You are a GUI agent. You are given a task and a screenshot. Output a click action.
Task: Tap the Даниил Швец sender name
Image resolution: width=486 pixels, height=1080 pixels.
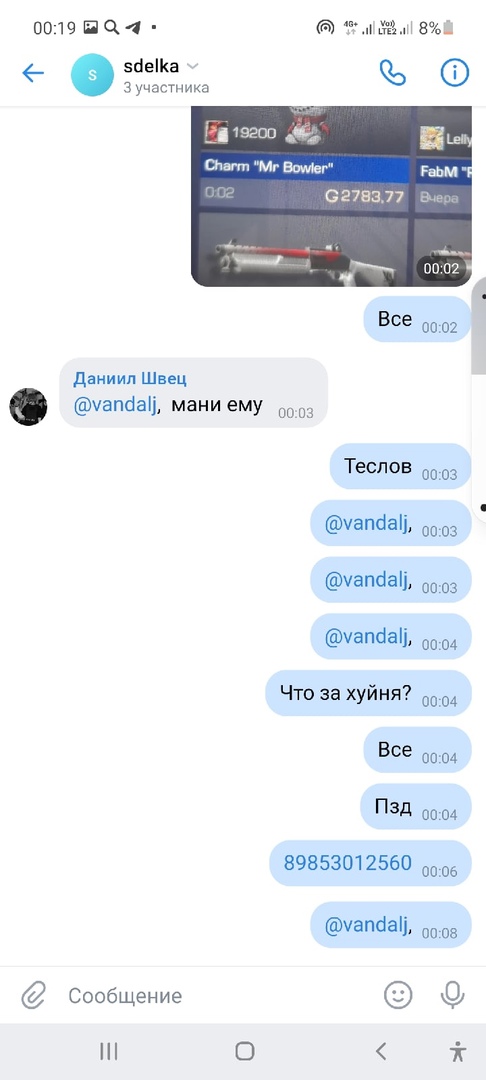(130, 378)
